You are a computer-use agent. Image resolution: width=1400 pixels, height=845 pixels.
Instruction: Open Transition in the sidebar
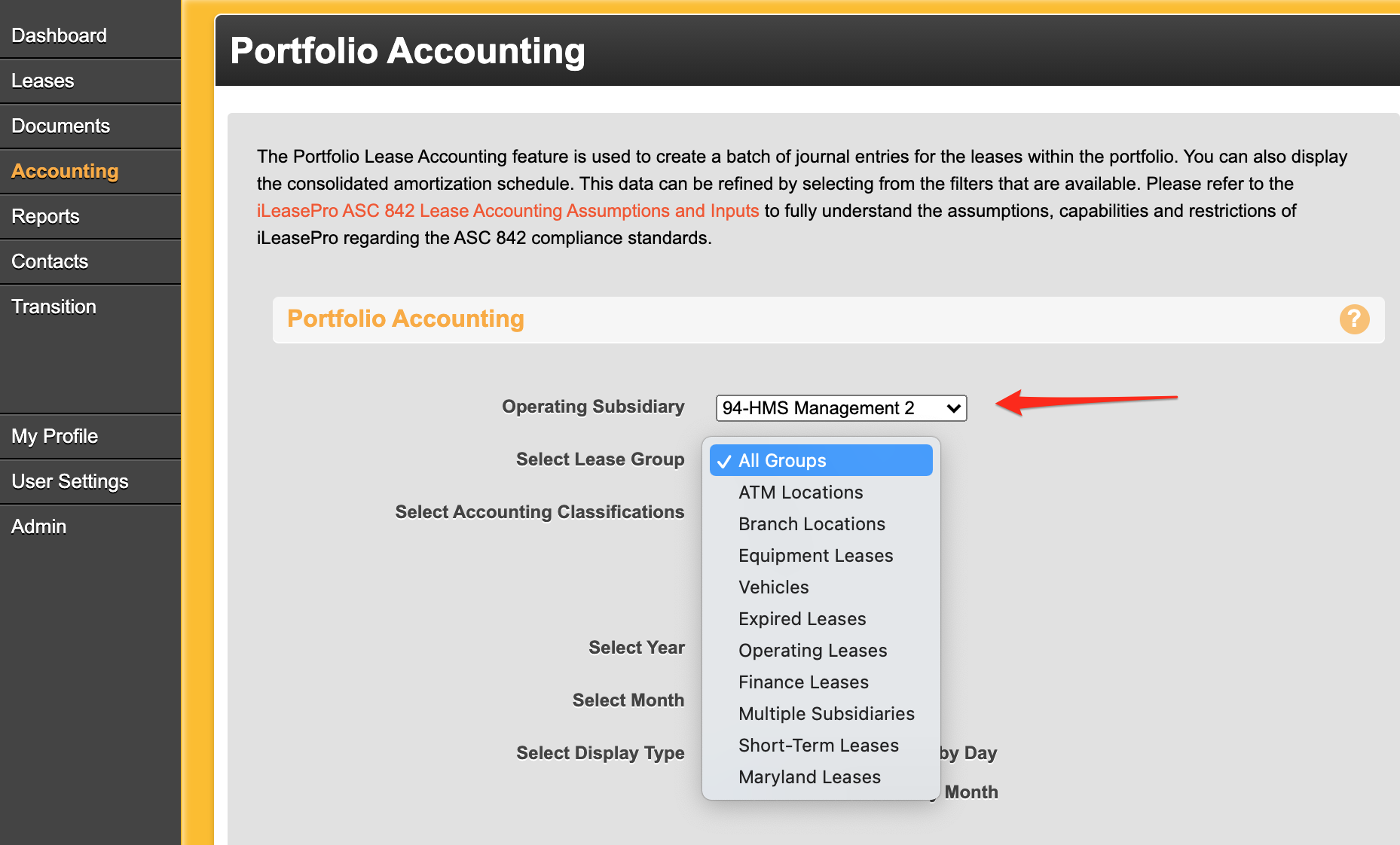[x=90, y=307]
